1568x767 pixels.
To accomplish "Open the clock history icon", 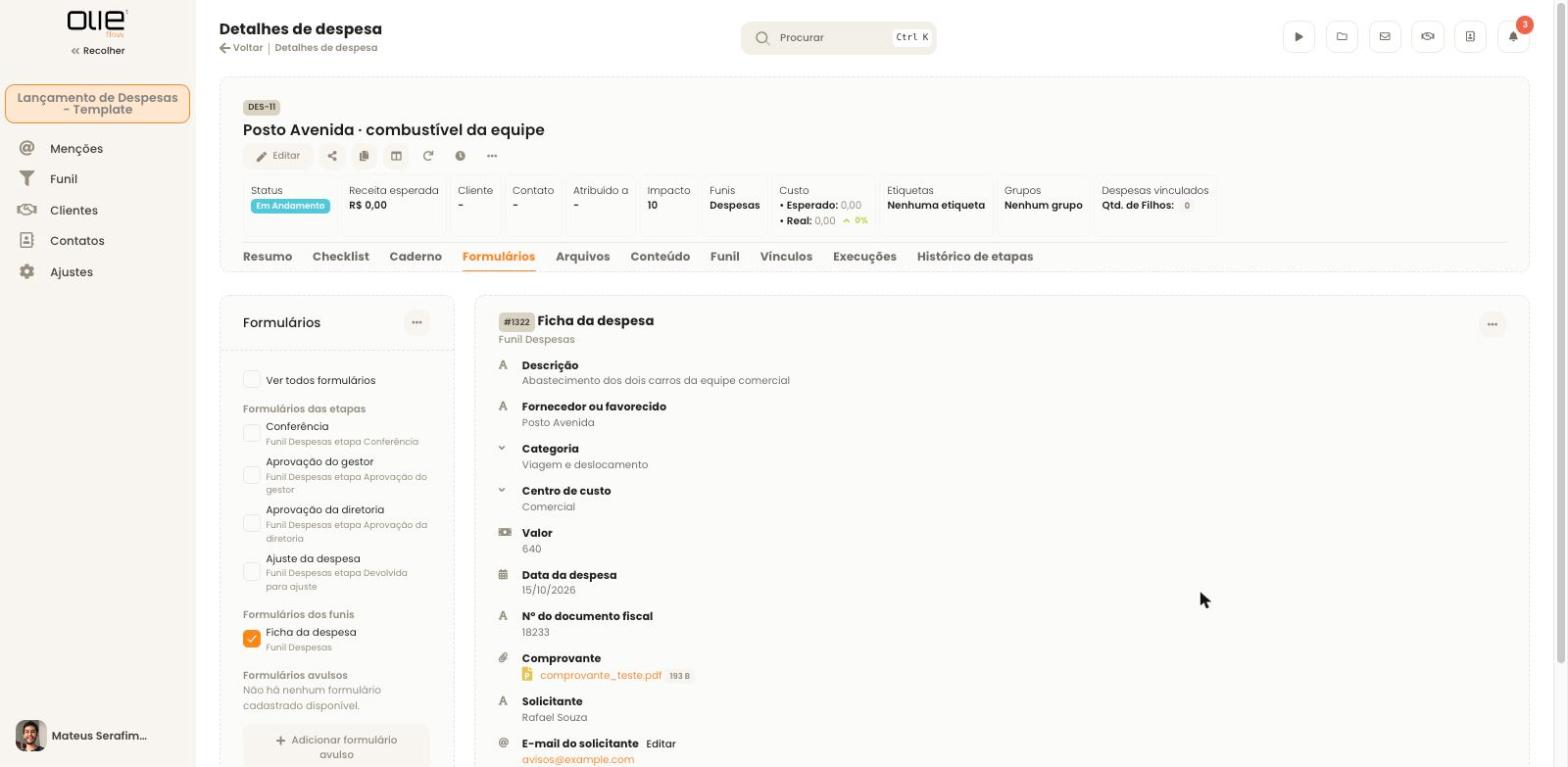I will (x=460, y=156).
